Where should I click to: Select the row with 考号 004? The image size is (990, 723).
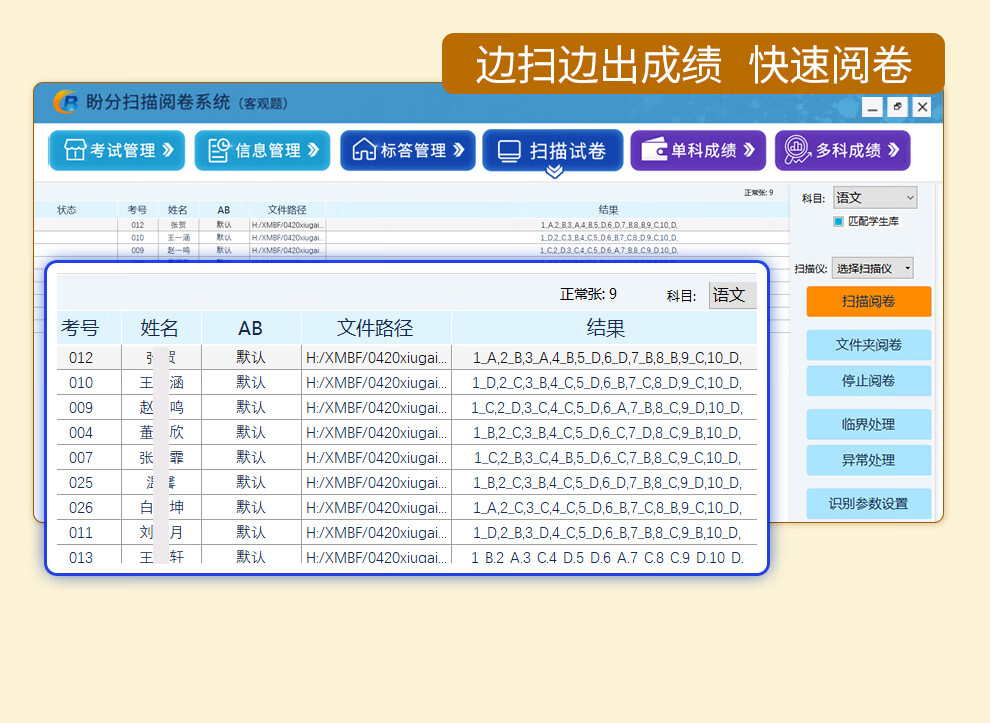407,433
